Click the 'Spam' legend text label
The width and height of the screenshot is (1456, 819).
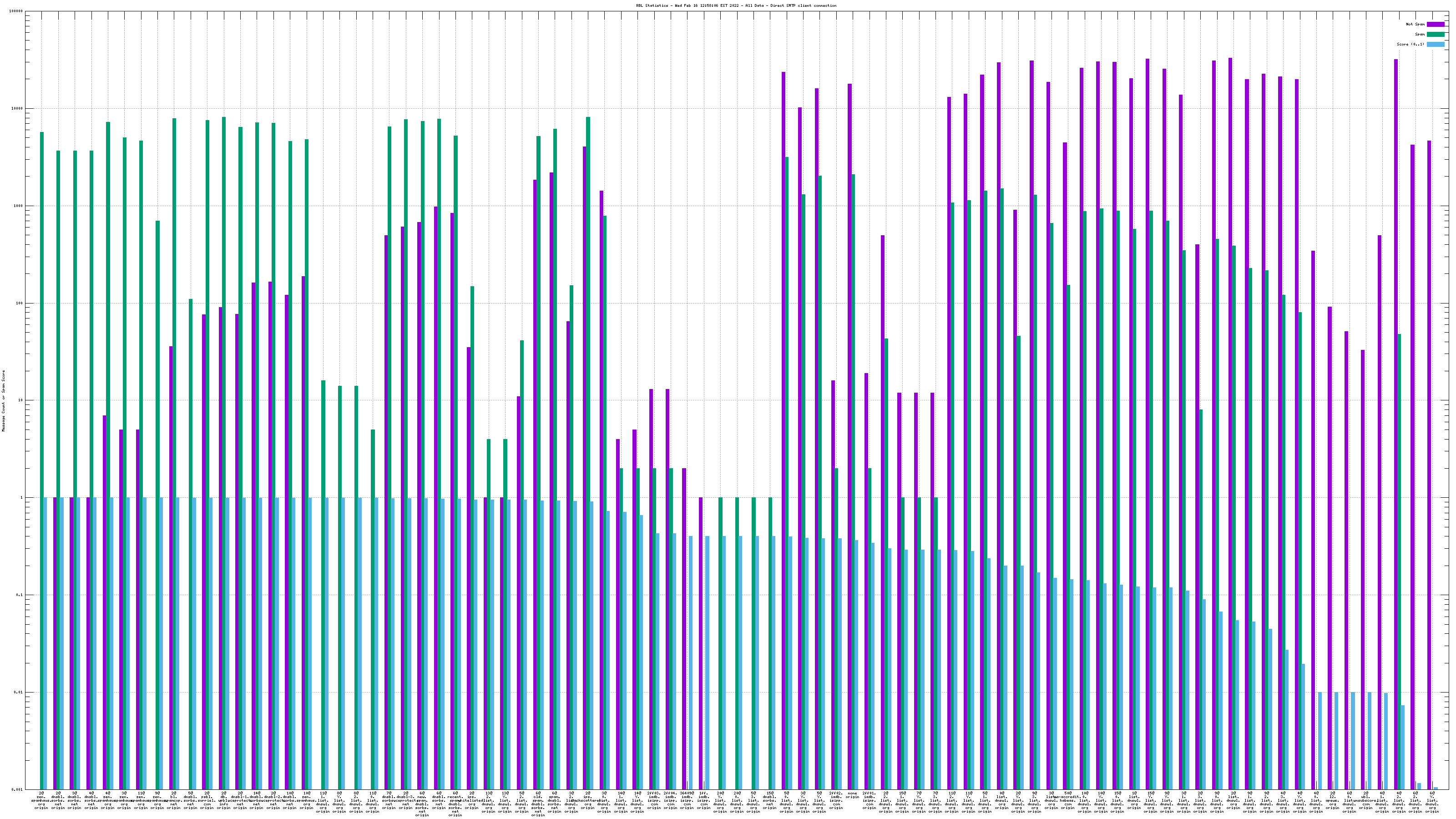pyautogui.click(x=1420, y=35)
